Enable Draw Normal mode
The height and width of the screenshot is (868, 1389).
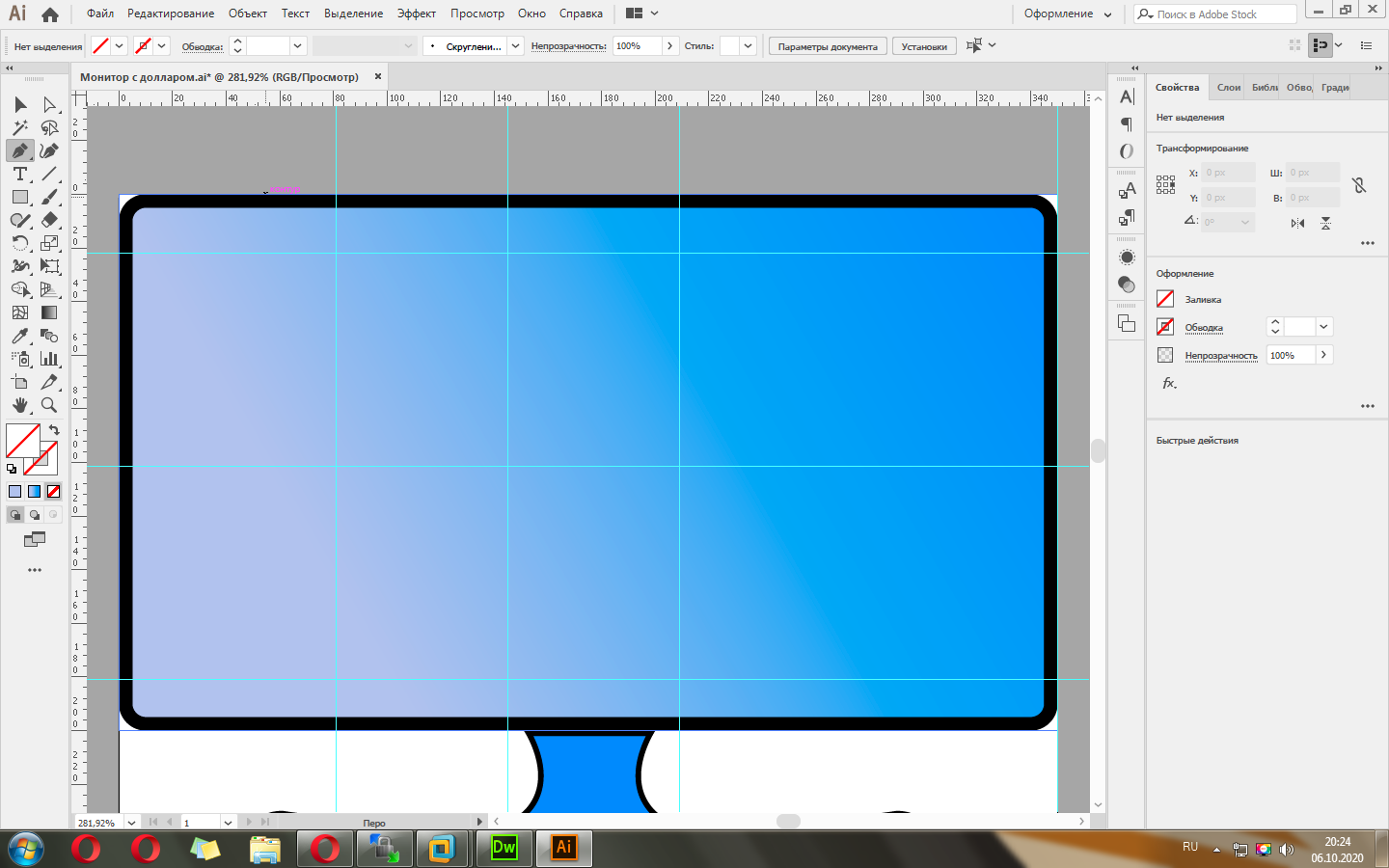pos(14,514)
